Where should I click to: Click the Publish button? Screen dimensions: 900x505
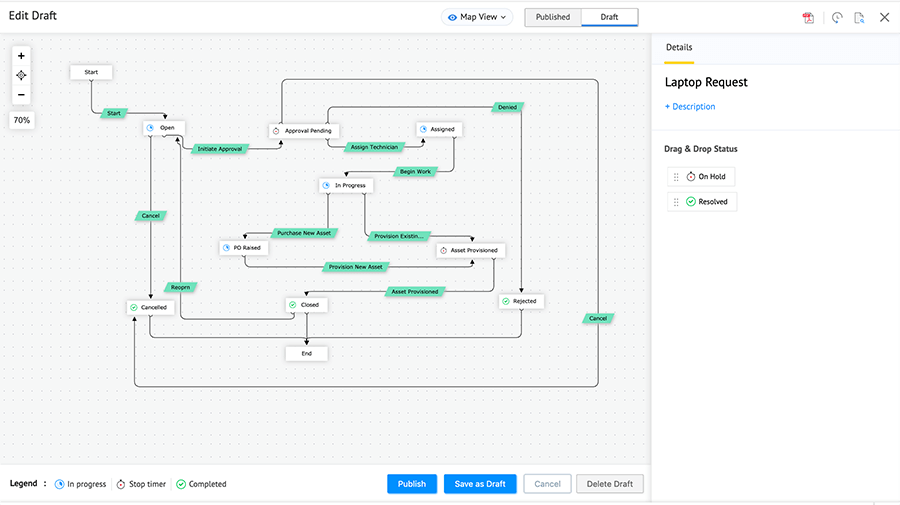click(x=412, y=484)
